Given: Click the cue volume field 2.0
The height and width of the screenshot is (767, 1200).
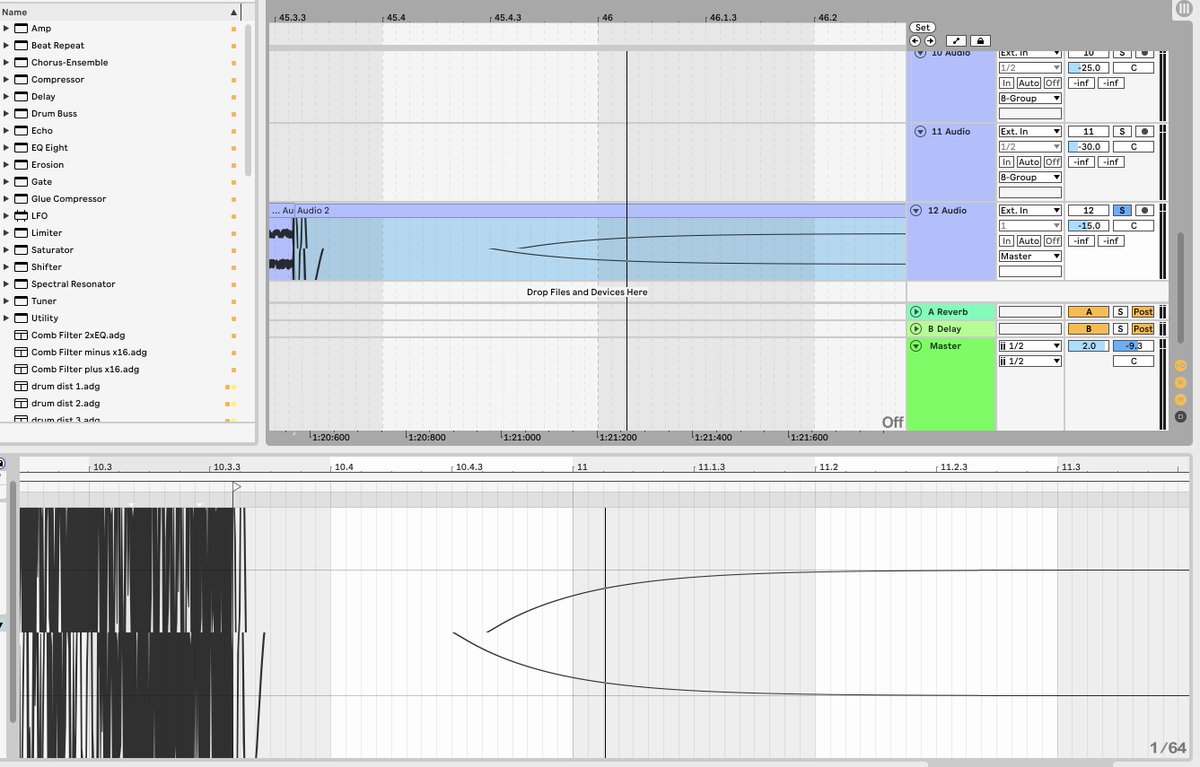Looking at the screenshot, I should pyautogui.click(x=1089, y=346).
